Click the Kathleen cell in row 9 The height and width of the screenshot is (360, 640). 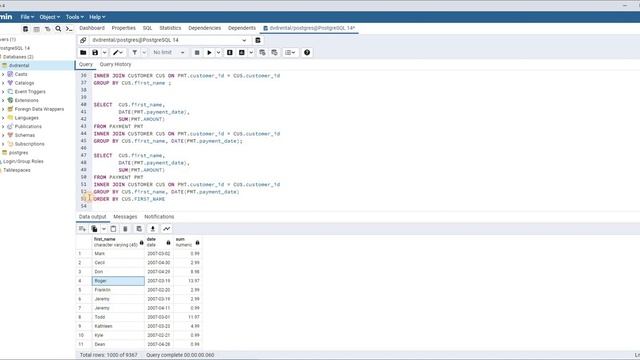click(118, 326)
